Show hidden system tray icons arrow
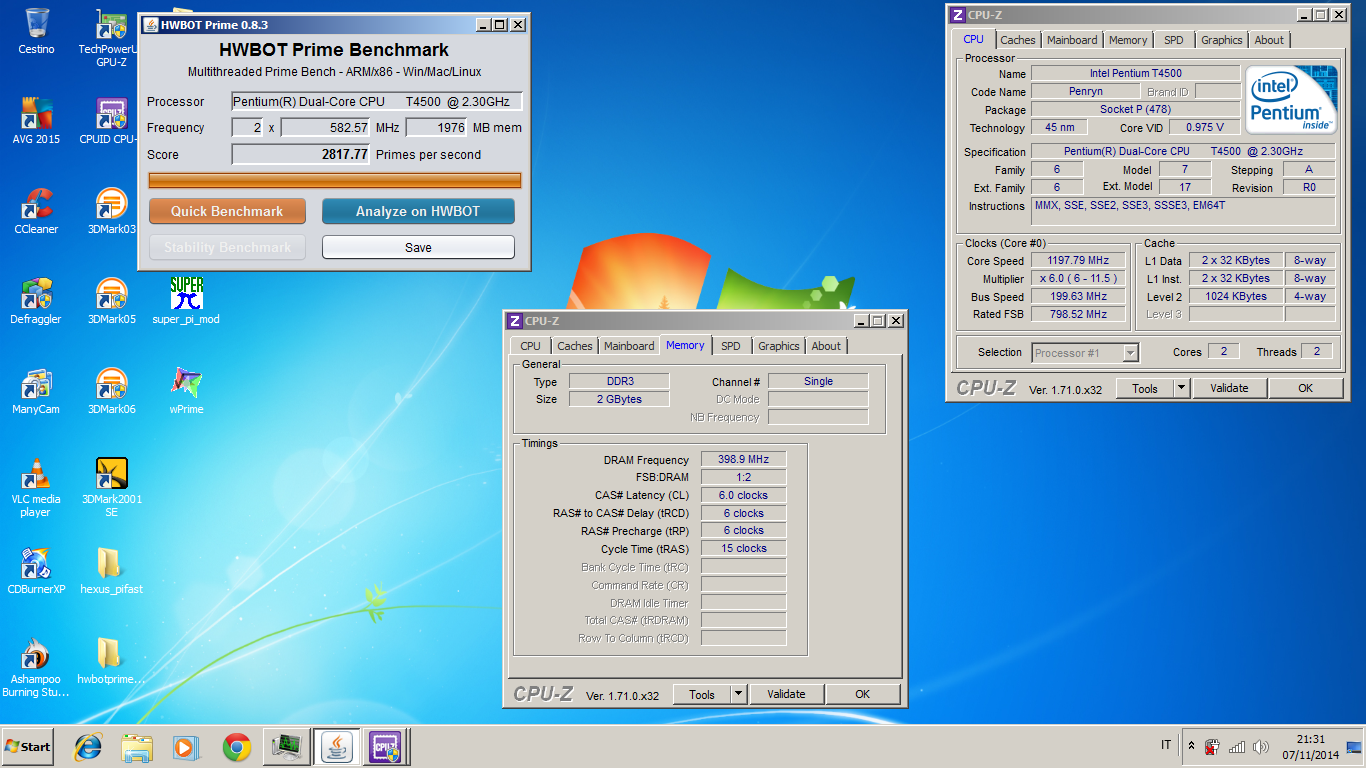 click(x=1191, y=746)
